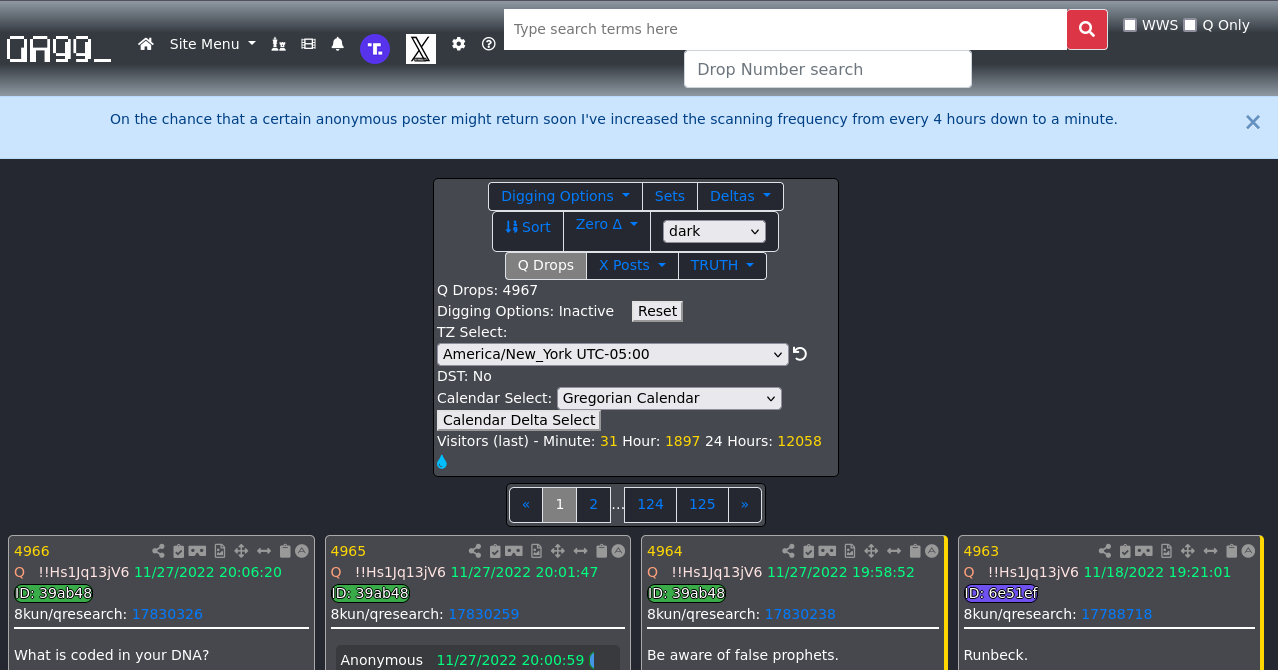Click horizontal resize arrows on drop 4965
This screenshot has width=1278, height=670.
click(x=580, y=551)
